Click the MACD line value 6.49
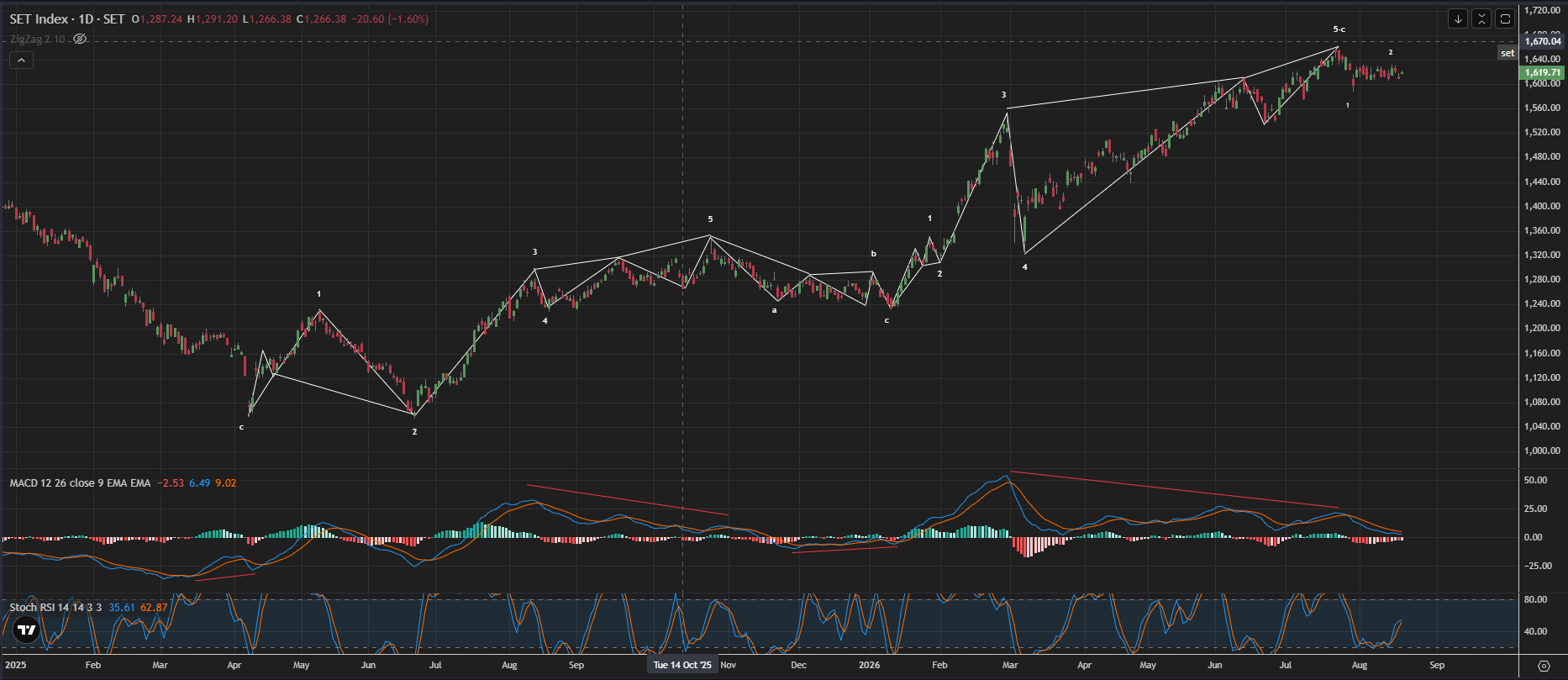The image size is (1568, 680). [x=199, y=483]
